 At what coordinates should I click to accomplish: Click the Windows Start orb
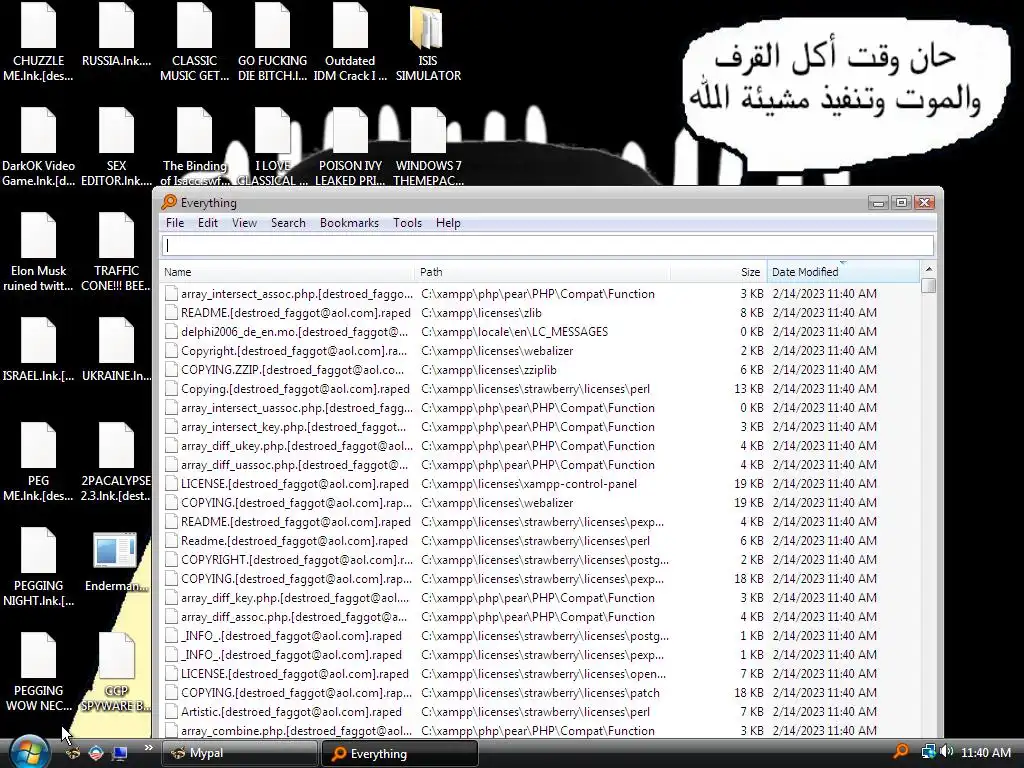tap(30, 752)
